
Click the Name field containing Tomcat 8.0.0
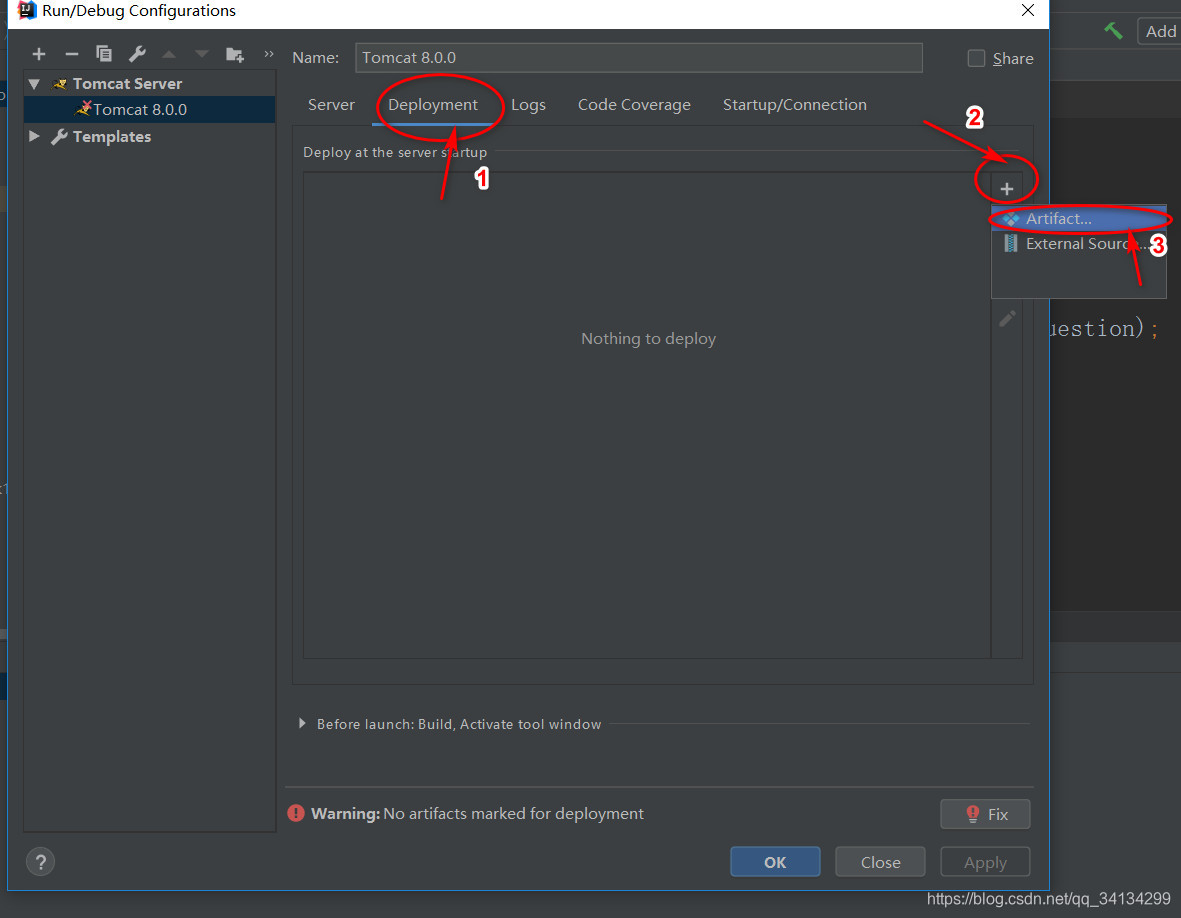(x=639, y=57)
